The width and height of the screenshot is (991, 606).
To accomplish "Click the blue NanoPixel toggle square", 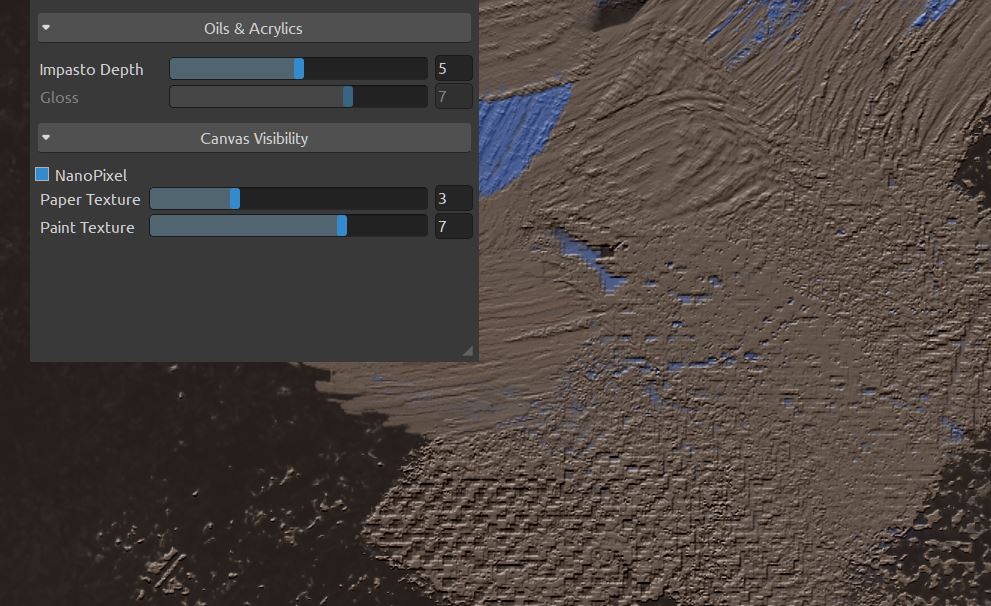I will [x=41, y=173].
